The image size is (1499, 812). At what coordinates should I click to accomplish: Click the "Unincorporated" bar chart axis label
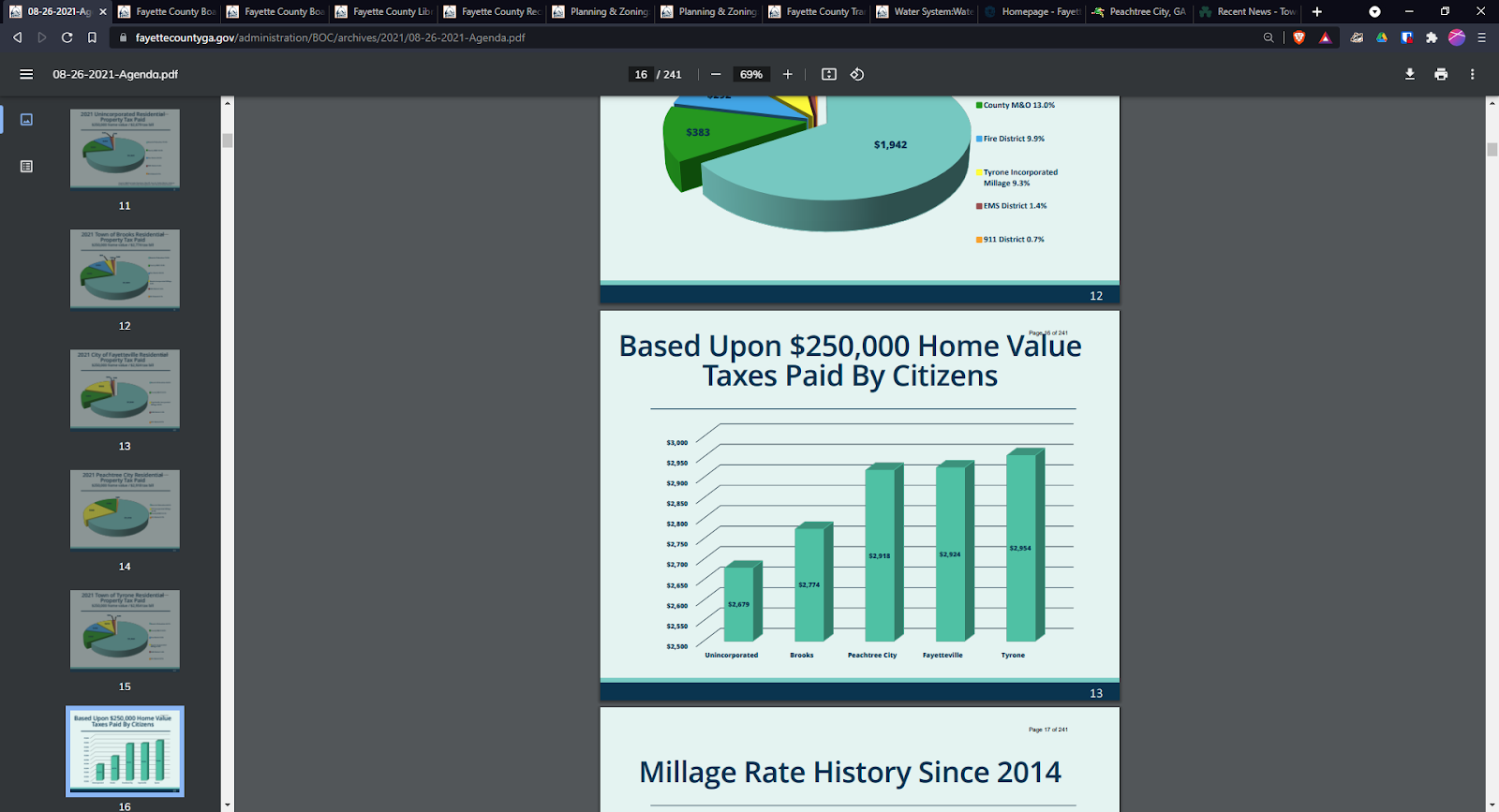[x=732, y=656]
